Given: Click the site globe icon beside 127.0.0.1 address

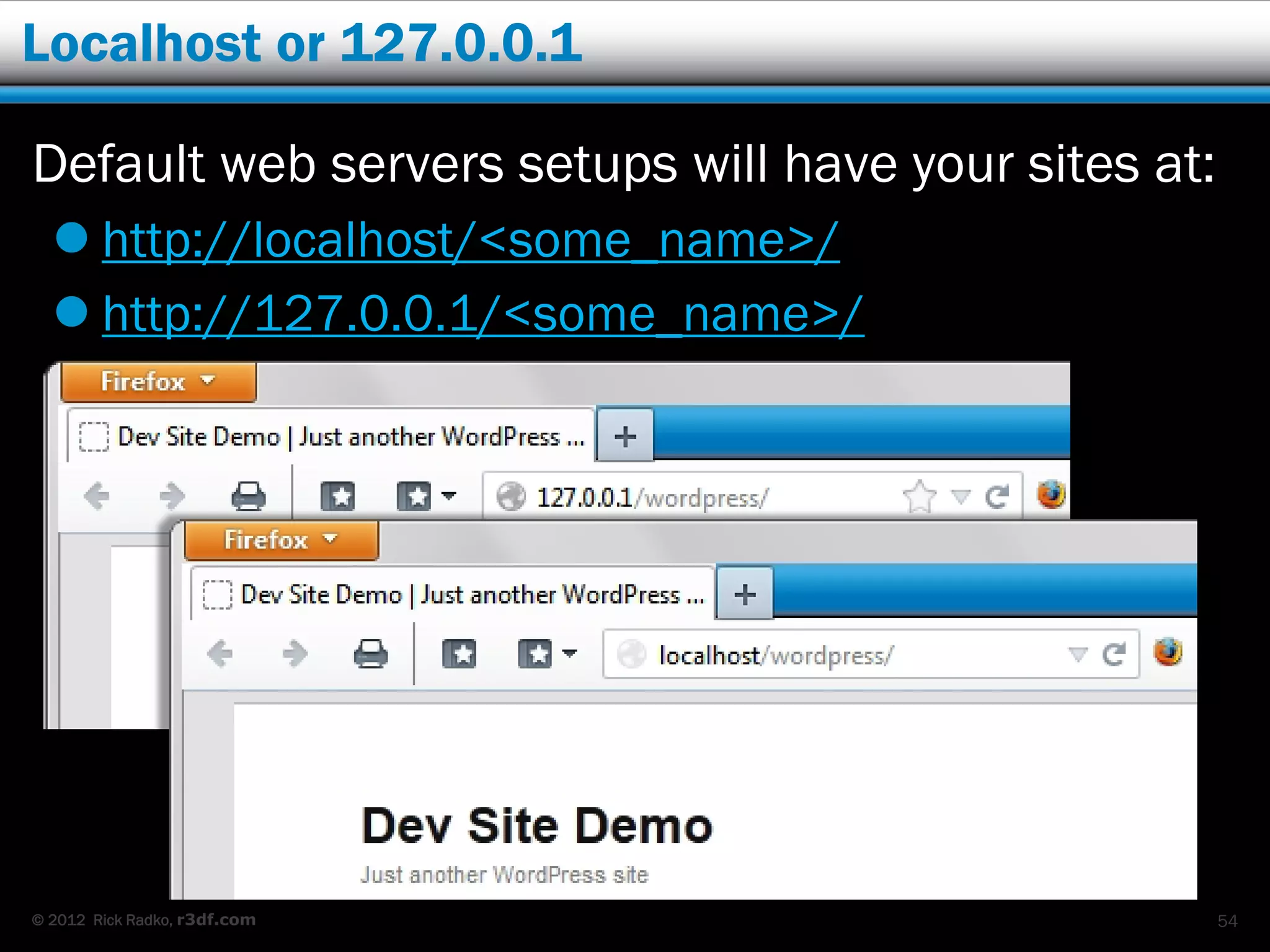Looking at the screenshot, I should pyautogui.click(x=512, y=496).
